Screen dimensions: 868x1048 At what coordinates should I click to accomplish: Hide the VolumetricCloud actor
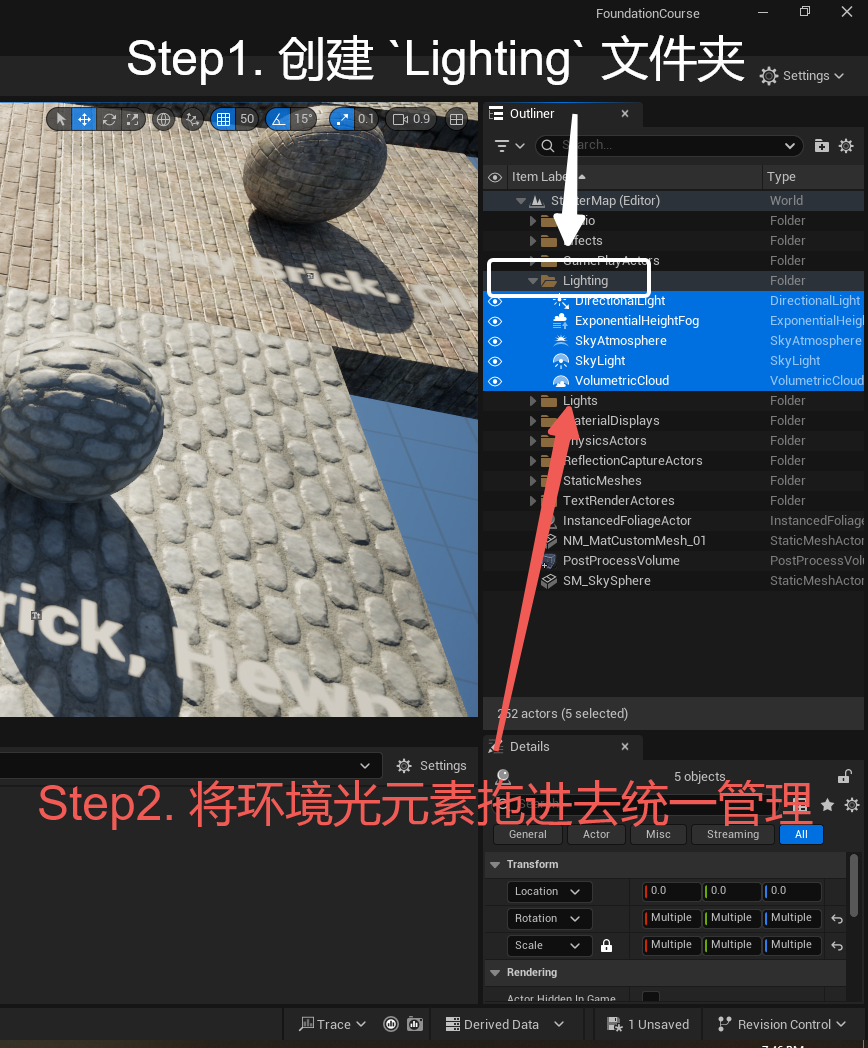pyautogui.click(x=495, y=382)
